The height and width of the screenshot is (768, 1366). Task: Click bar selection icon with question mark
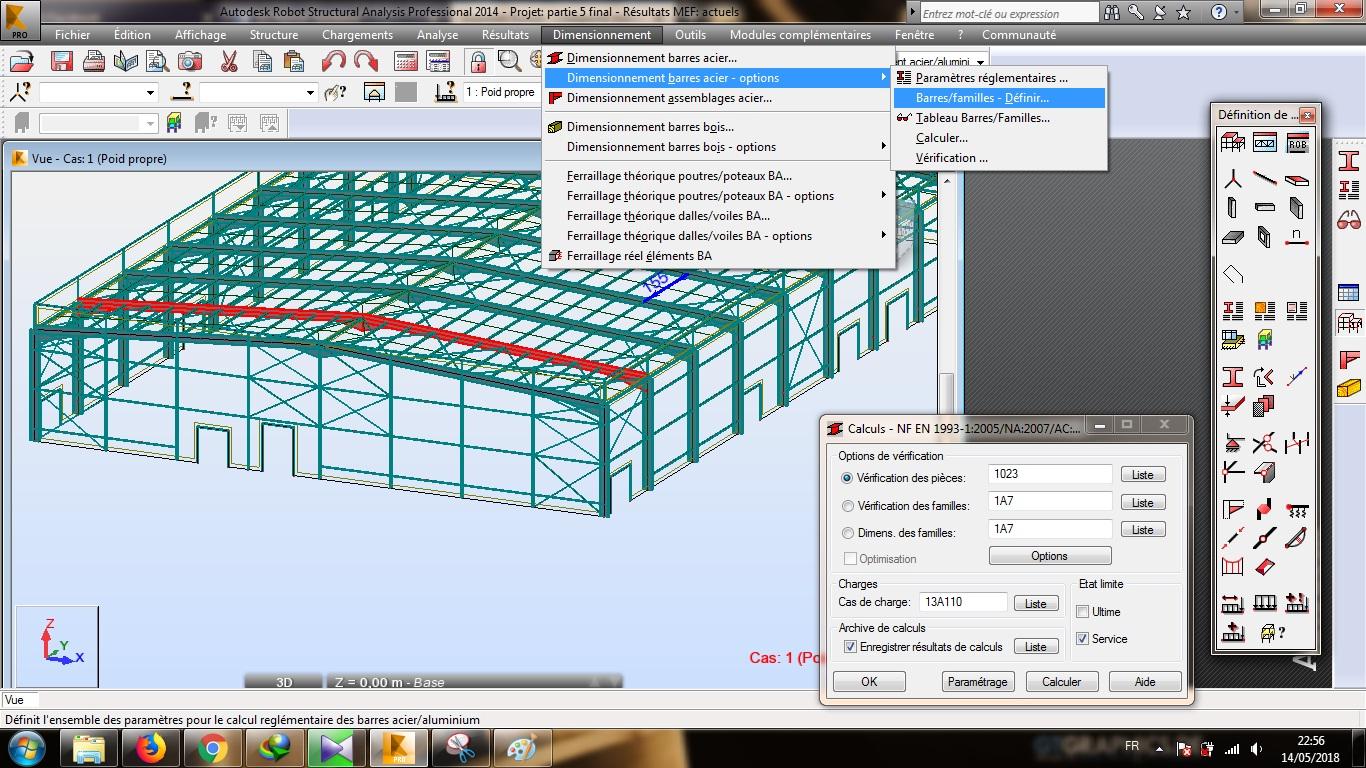click(181, 92)
